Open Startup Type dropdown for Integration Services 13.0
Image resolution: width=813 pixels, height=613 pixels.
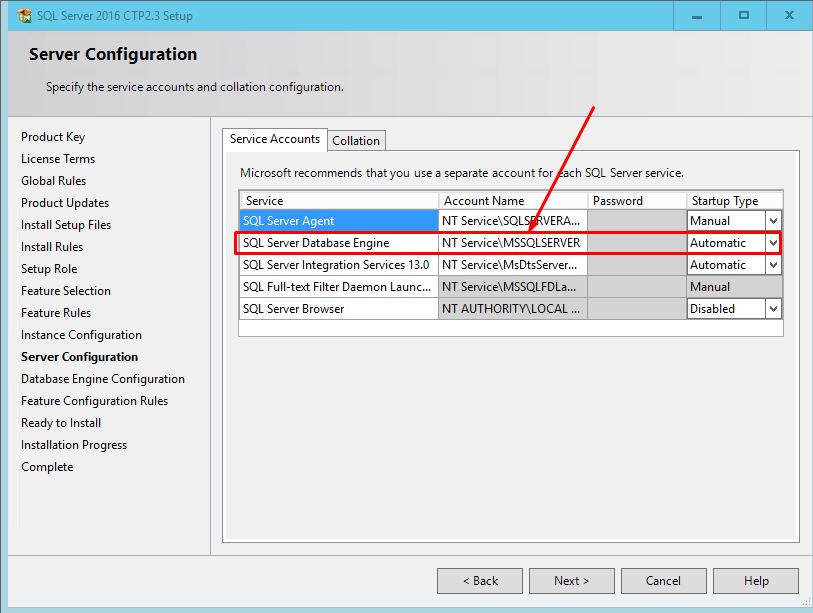[773, 265]
